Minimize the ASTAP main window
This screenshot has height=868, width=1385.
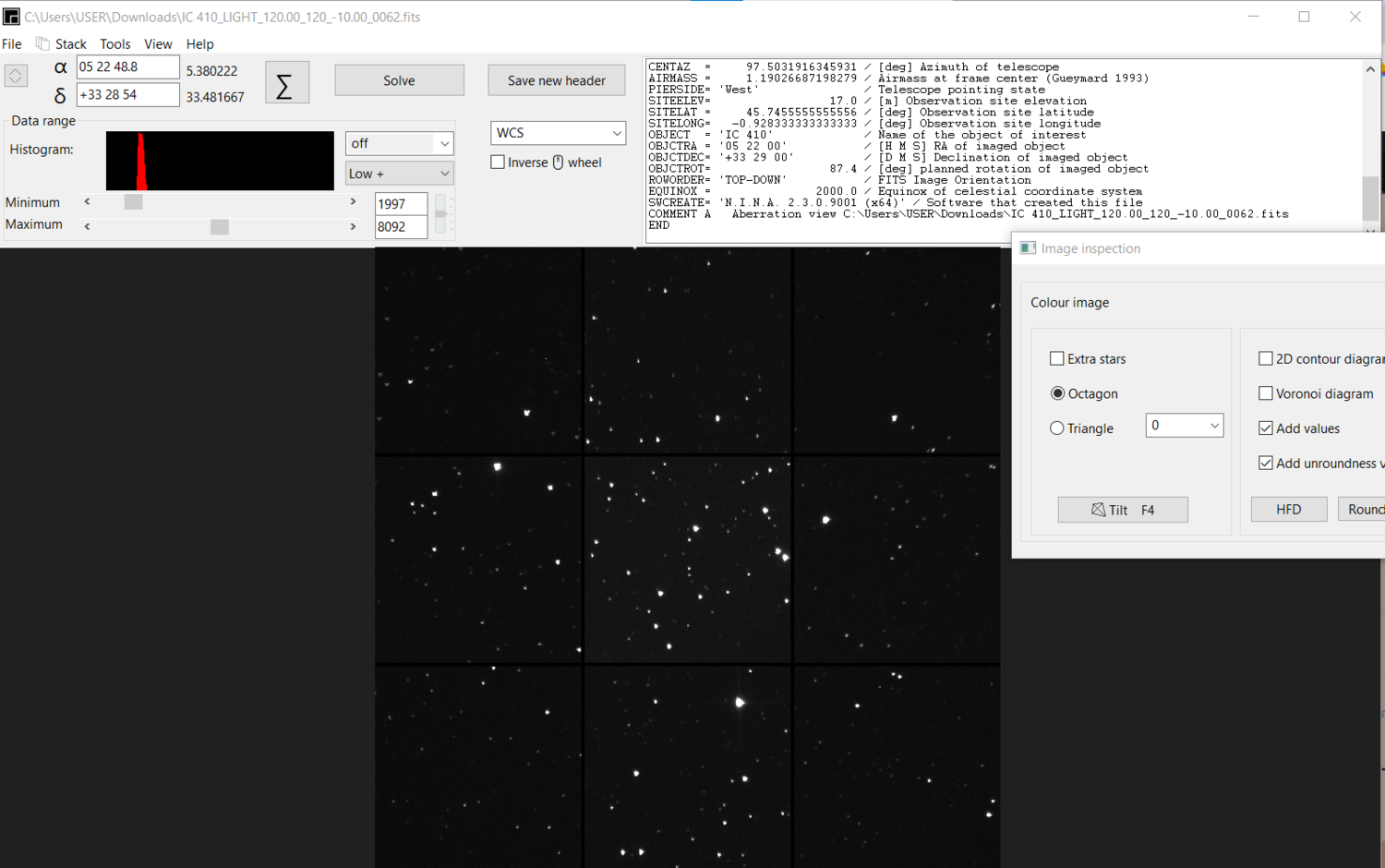(x=1253, y=17)
